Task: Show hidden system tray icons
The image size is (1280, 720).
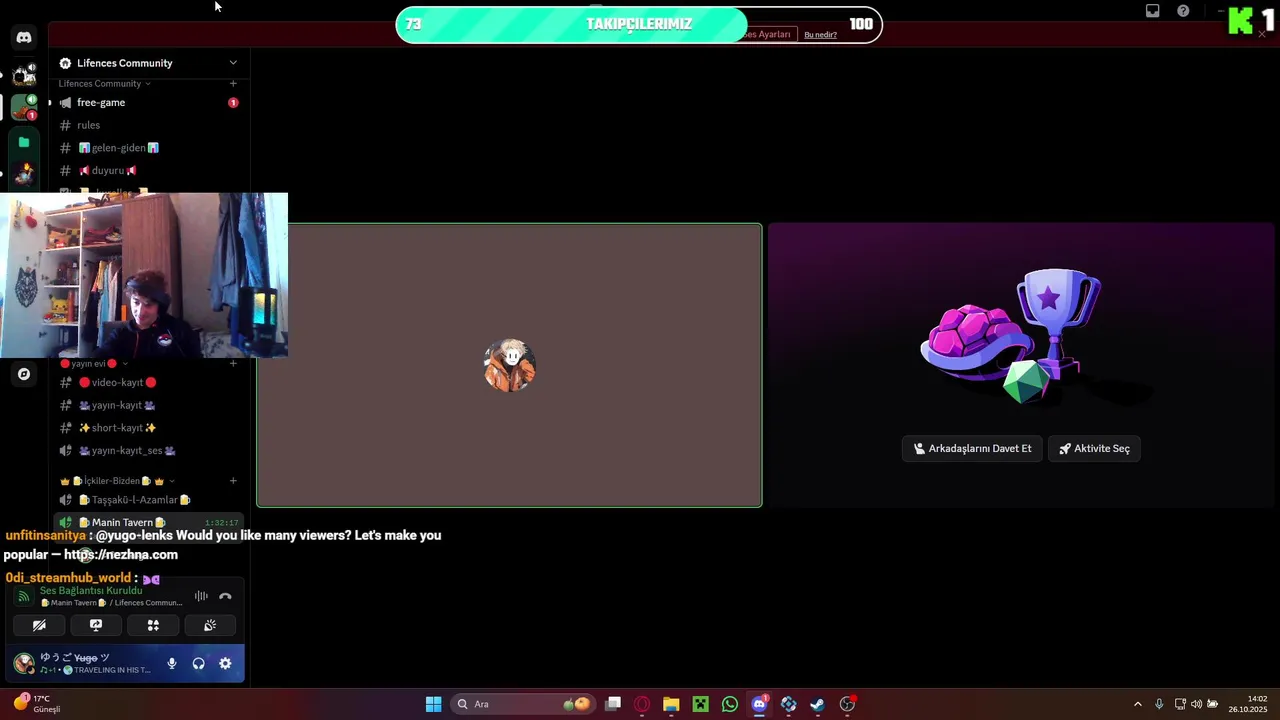Action: (1137, 704)
